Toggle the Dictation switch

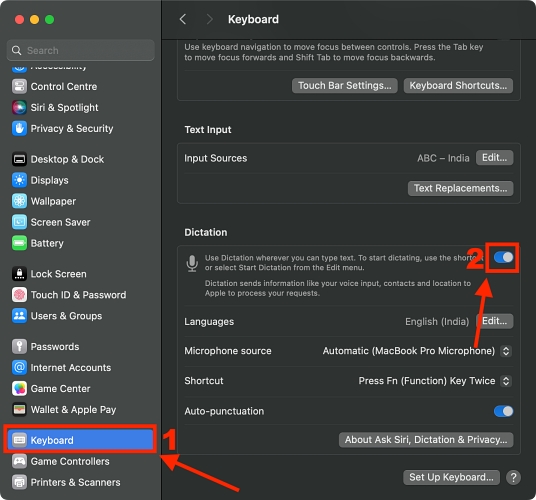[x=503, y=257]
